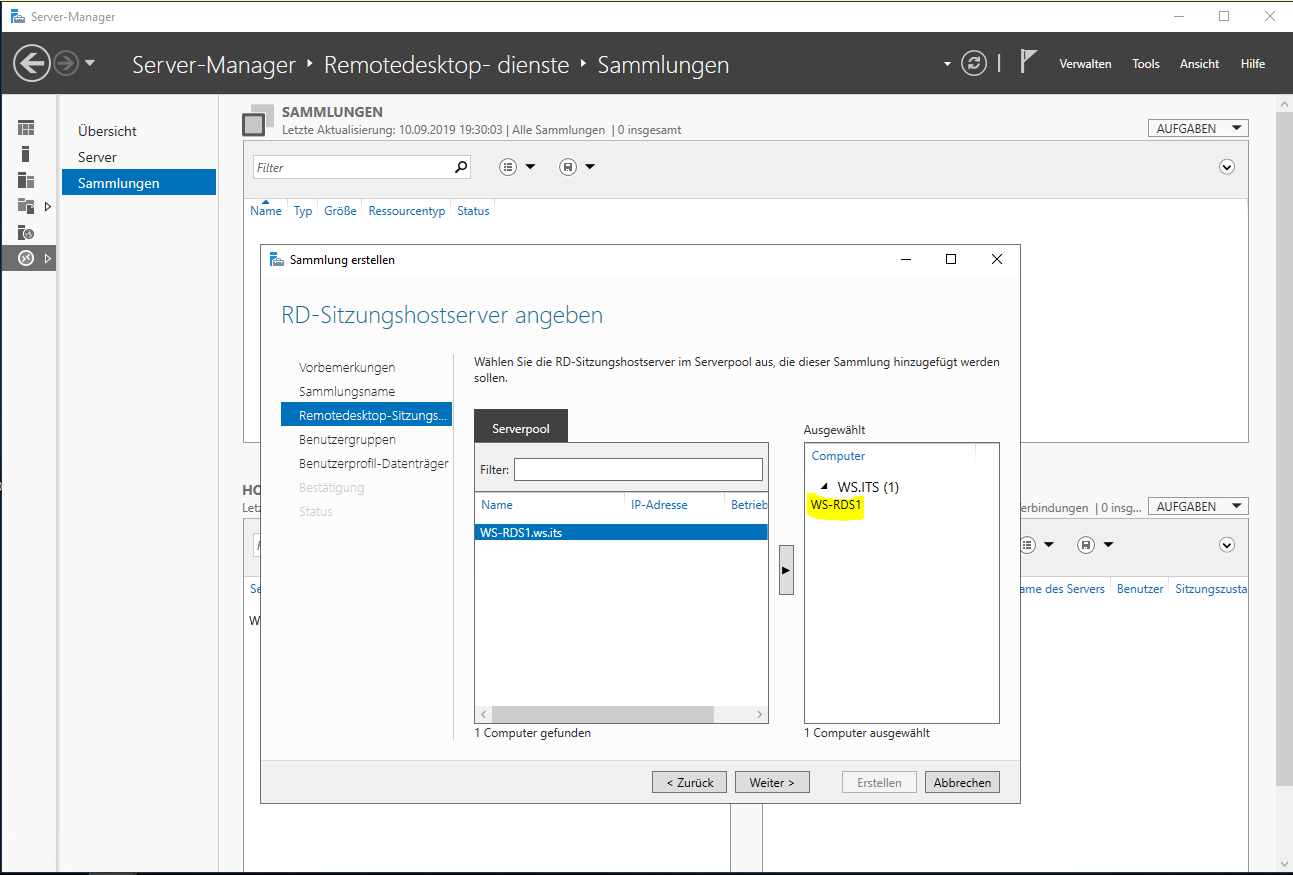
Task: Expand File and Storage Services arrow
Action: pos(47,206)
